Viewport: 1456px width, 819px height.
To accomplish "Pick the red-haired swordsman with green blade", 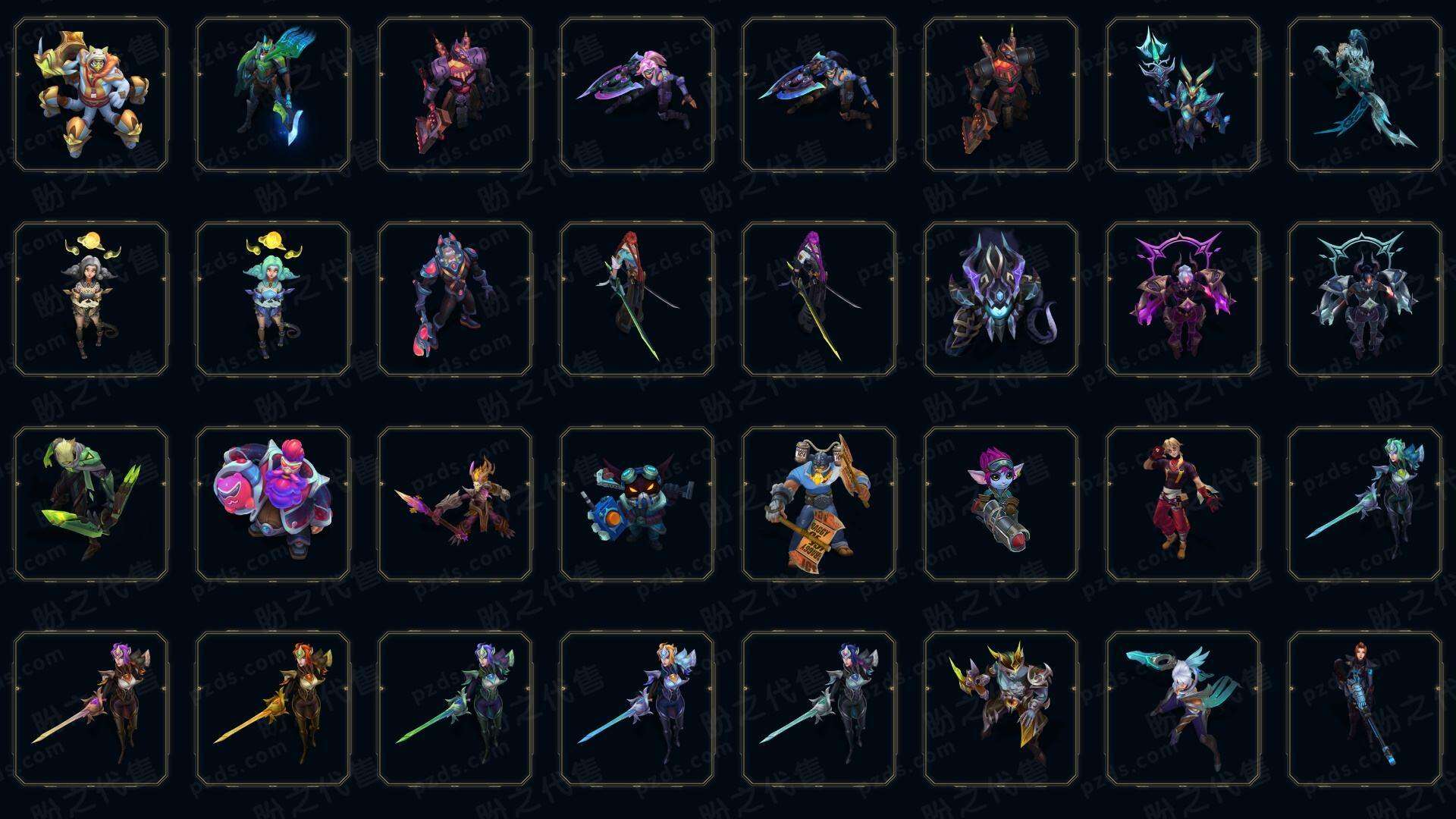I will (637, 299).
